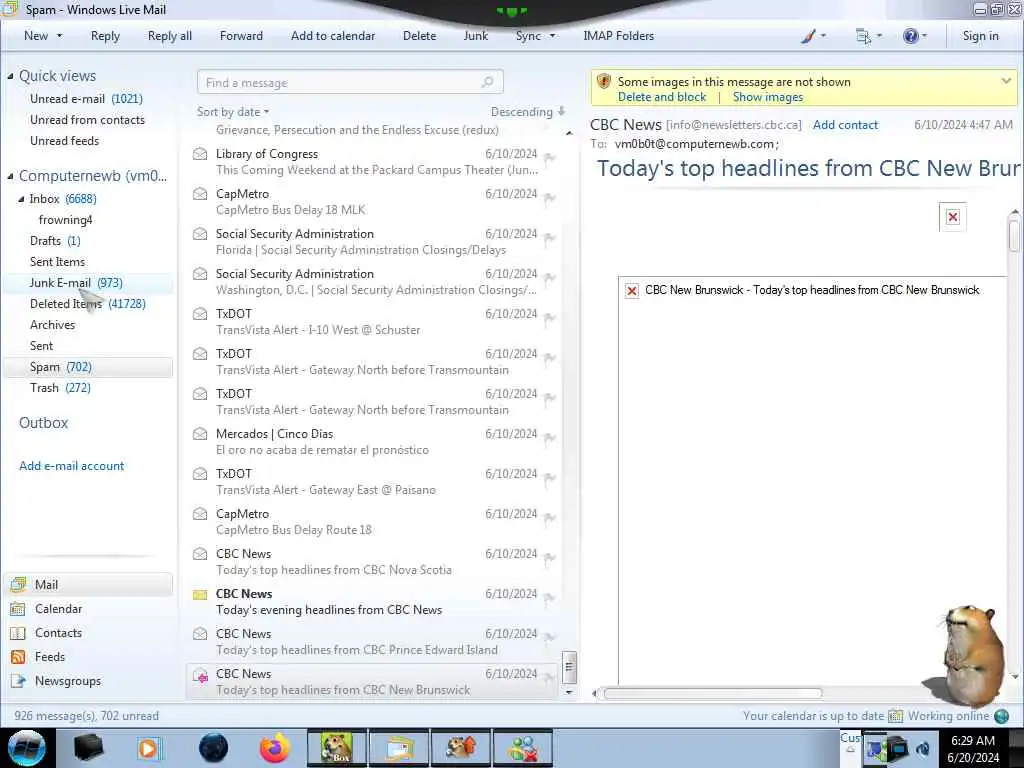Flag the TransVista Alert I-10 West message

(x=550, y=318)
